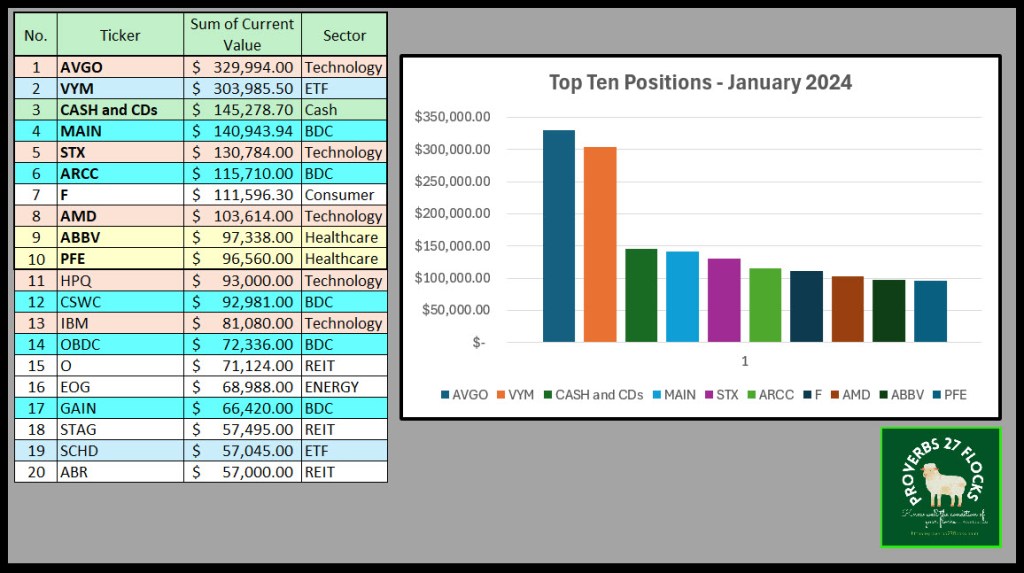Select the No. column header
Screen dimensions: 1024x573
pyautogui.click(x=35, y=35)
